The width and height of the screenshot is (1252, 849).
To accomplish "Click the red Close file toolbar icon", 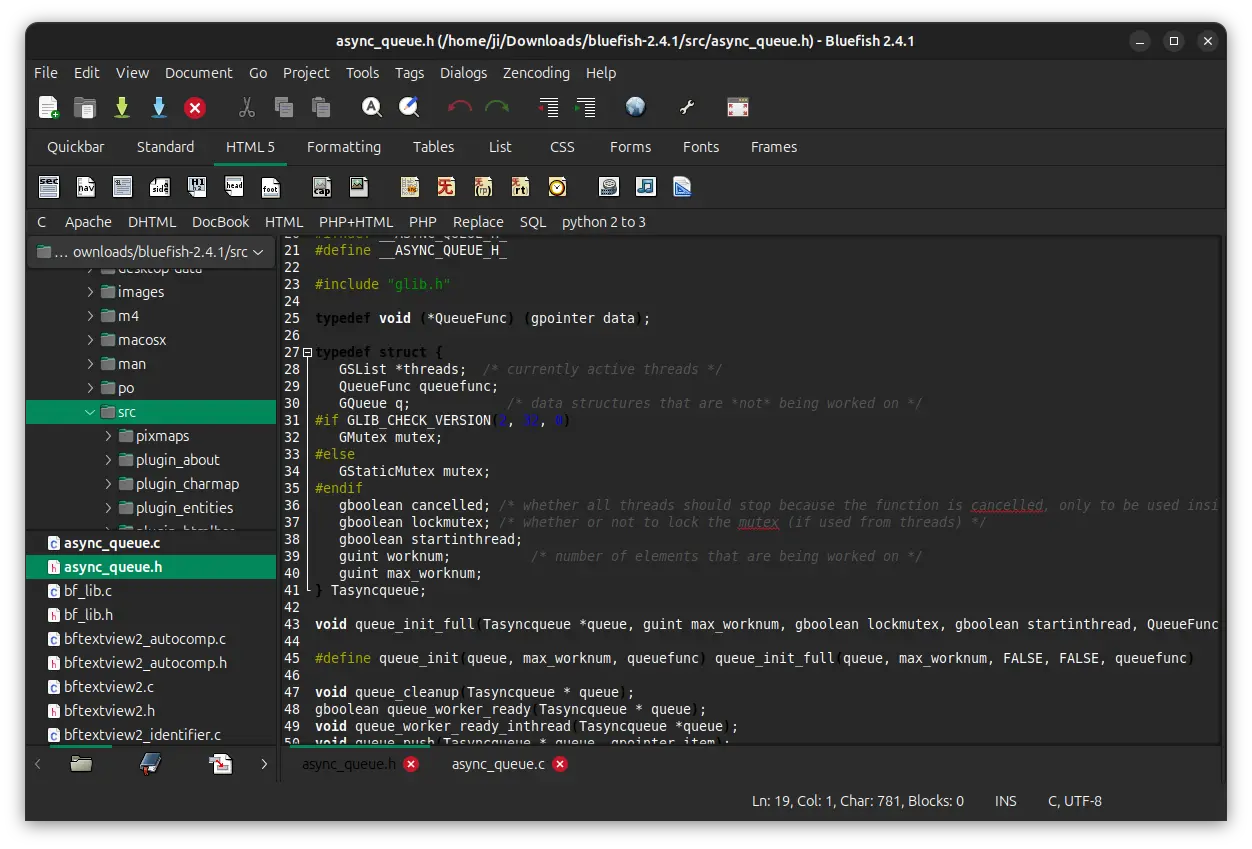I will 195,108.
